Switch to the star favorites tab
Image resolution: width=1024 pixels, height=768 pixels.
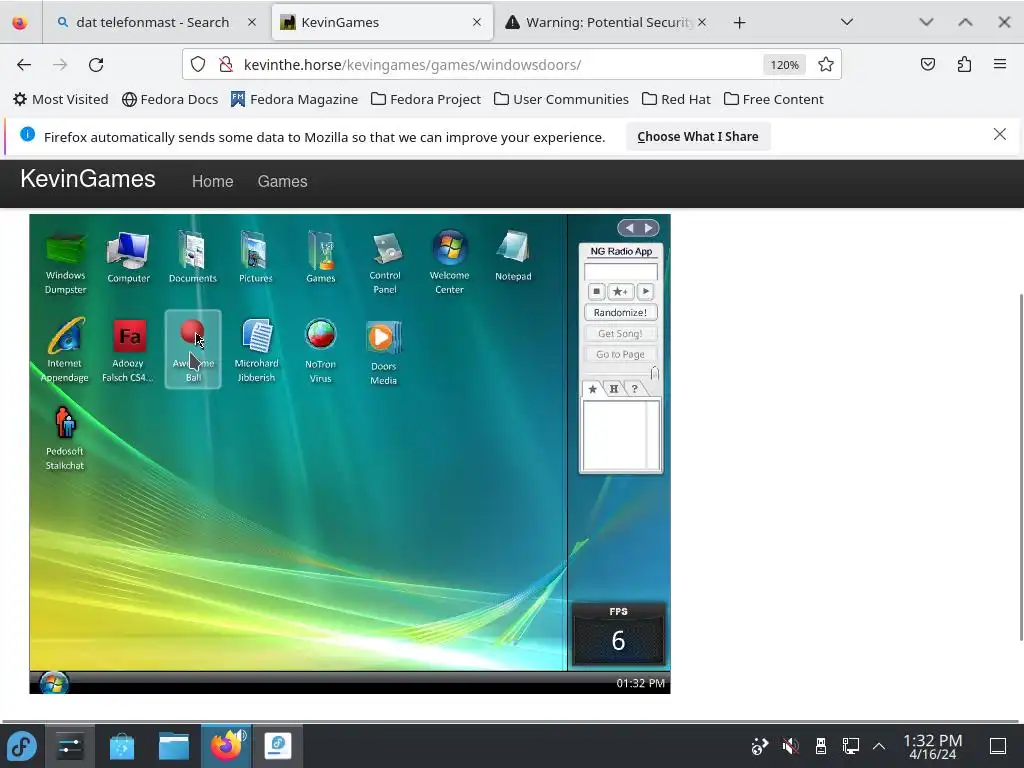592,389
